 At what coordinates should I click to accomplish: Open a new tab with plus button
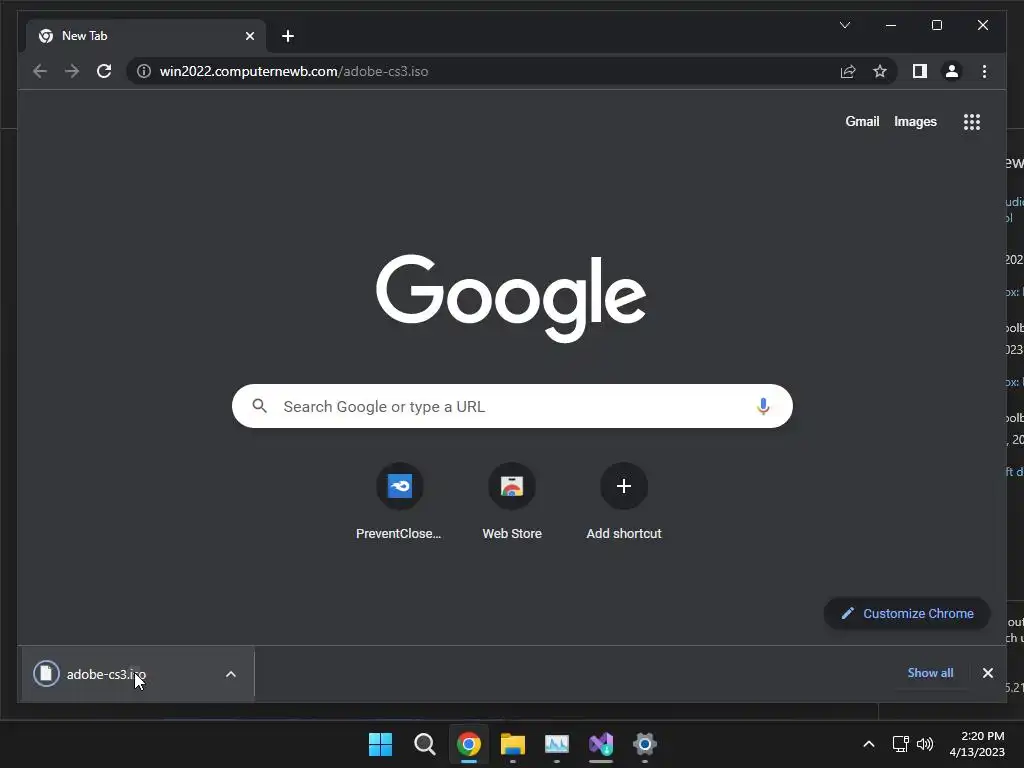(288, 36)
